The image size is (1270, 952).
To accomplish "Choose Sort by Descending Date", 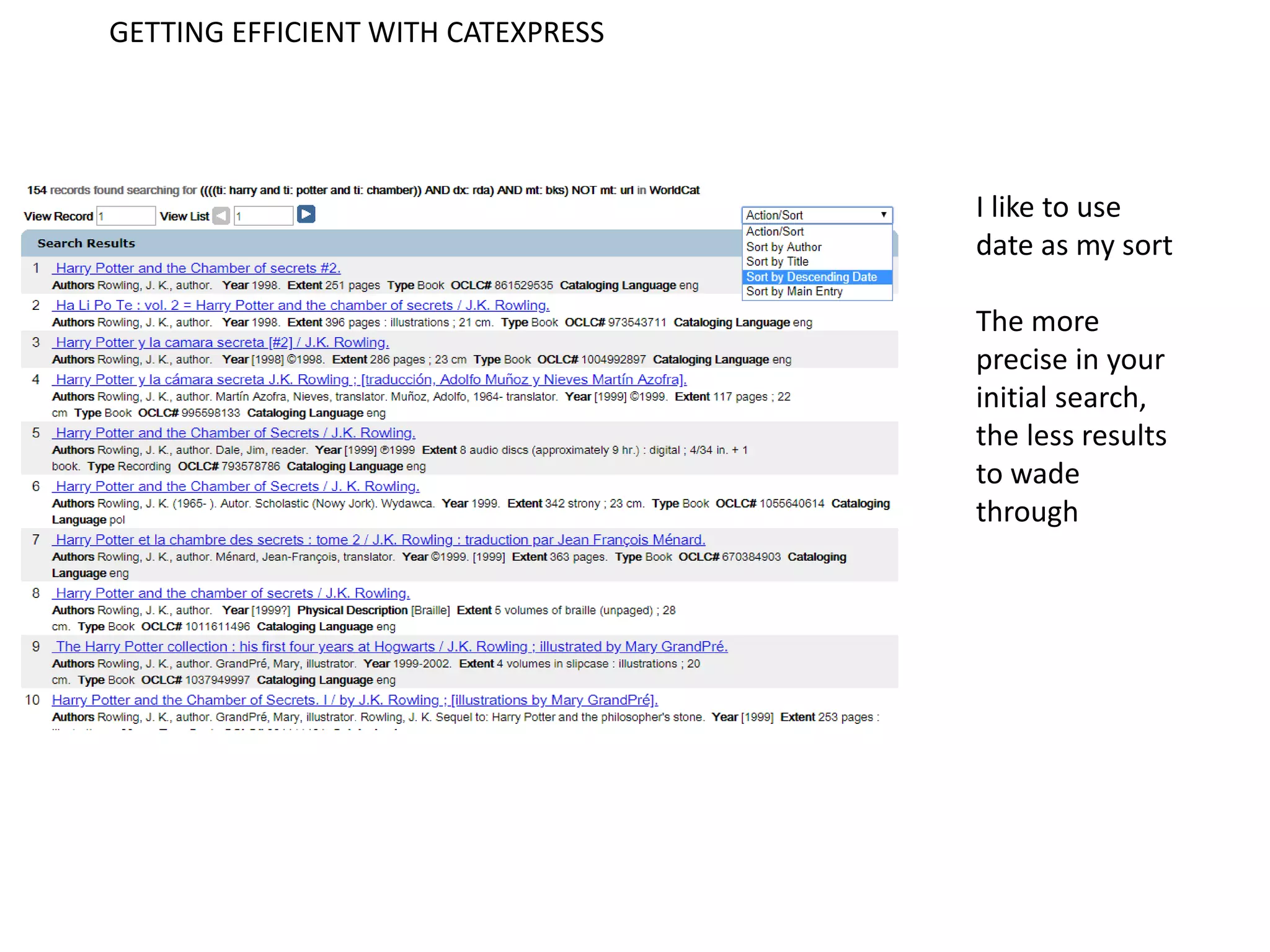I will [817, 276].
